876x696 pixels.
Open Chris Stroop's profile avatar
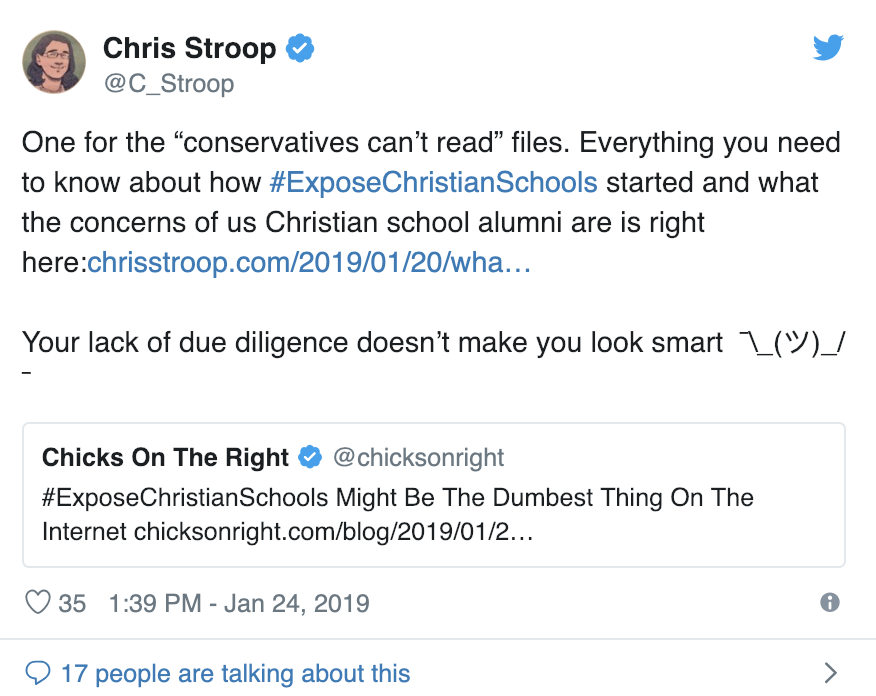[x=54, y=62]
